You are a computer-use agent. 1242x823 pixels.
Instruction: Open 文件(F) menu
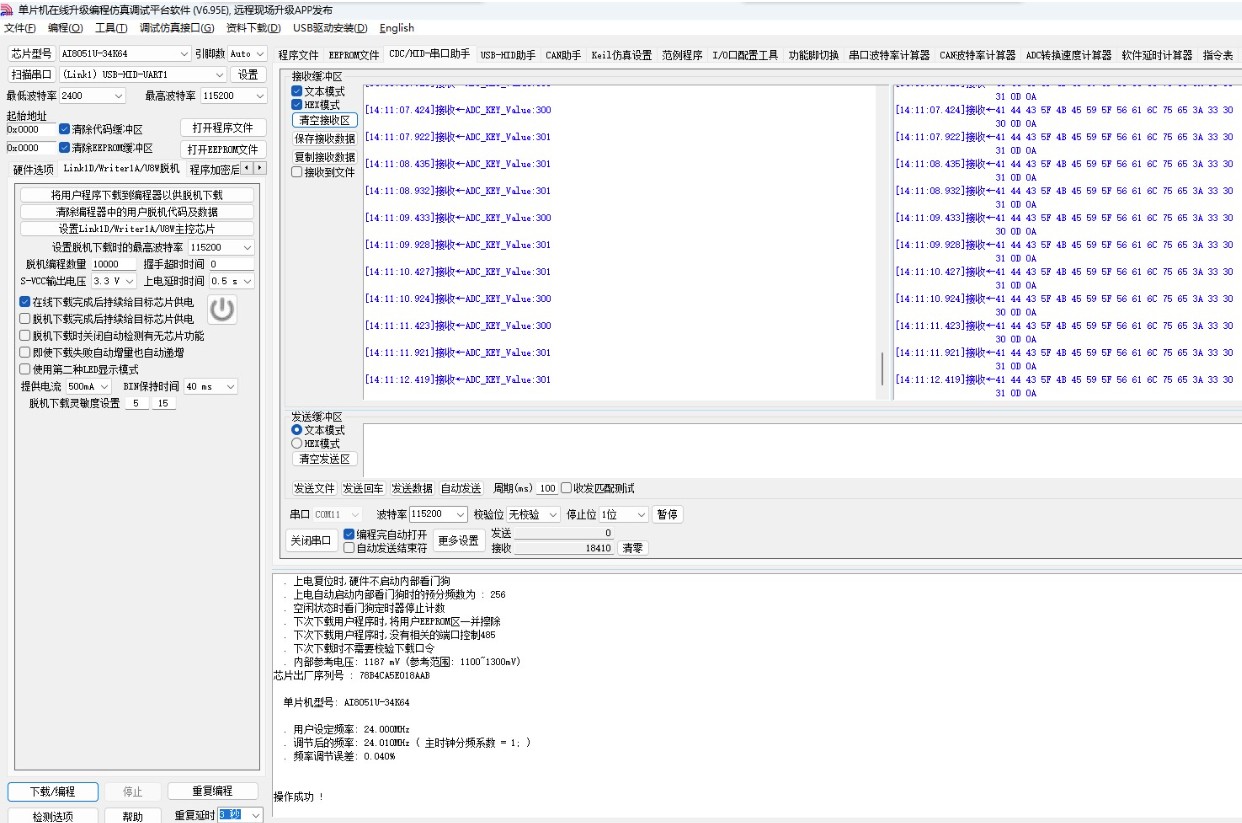[x=20, y=28]
